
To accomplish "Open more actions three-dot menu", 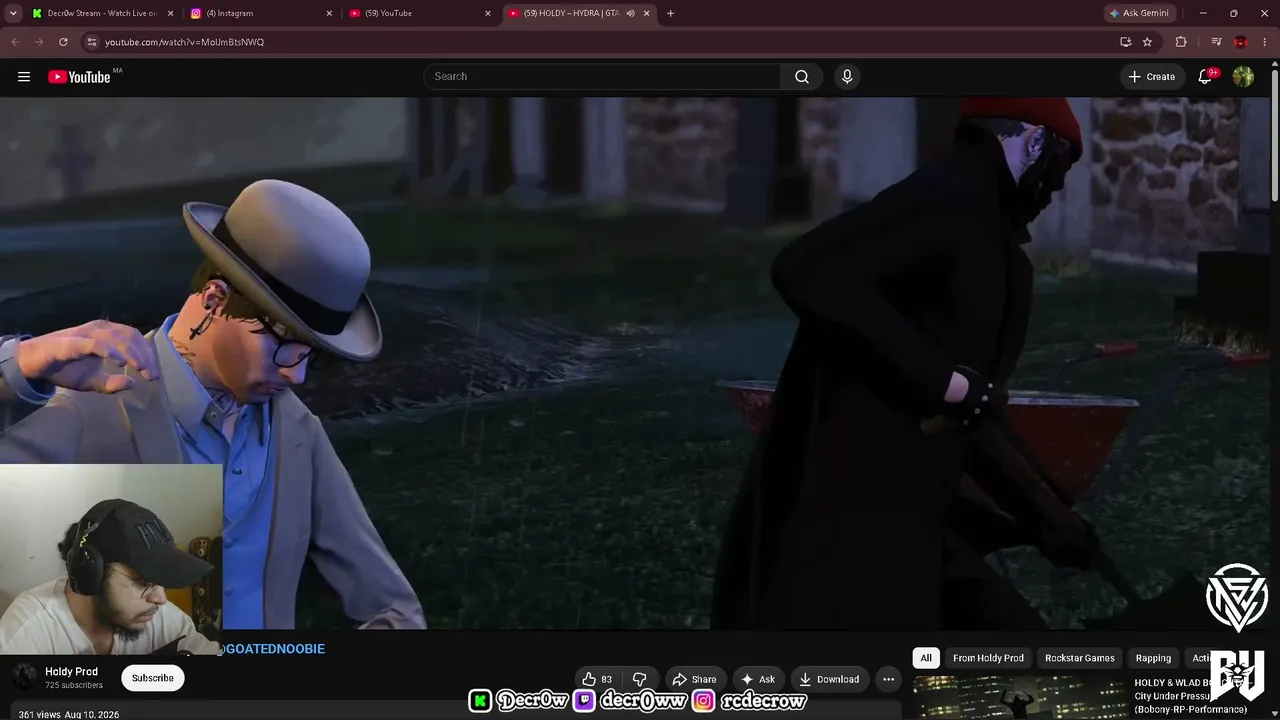I will tap(888, 679).
